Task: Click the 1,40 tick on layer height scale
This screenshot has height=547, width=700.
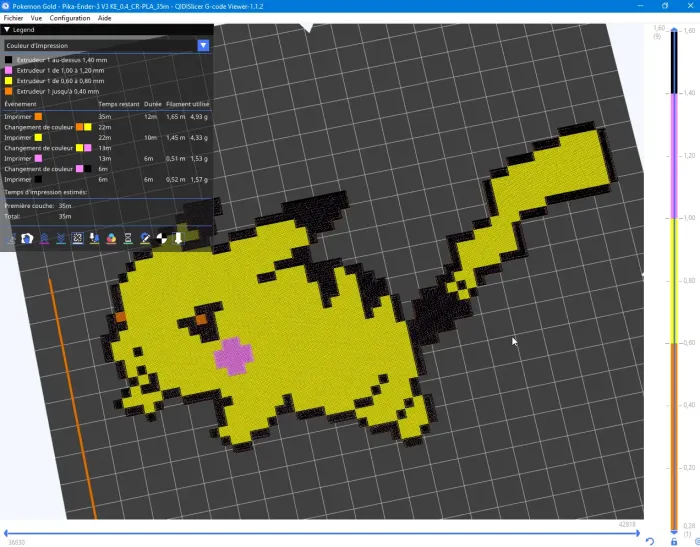Action: tap(688, 93)
